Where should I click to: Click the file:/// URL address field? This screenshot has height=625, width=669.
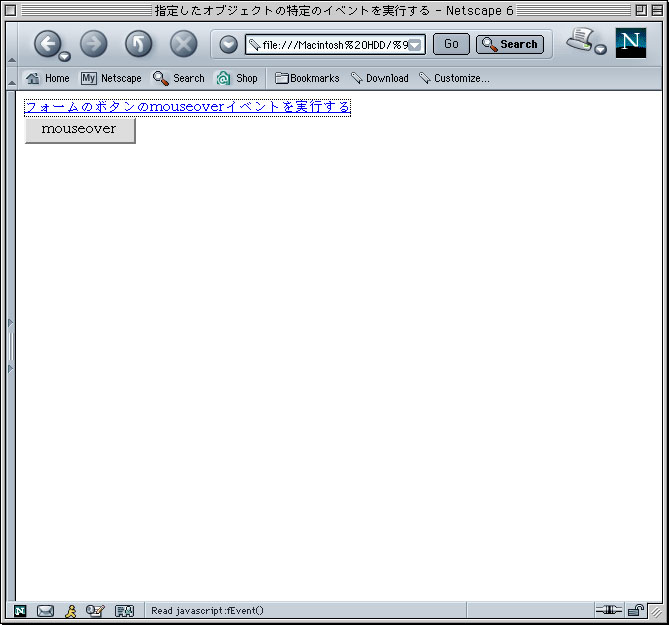click(335, 44)
